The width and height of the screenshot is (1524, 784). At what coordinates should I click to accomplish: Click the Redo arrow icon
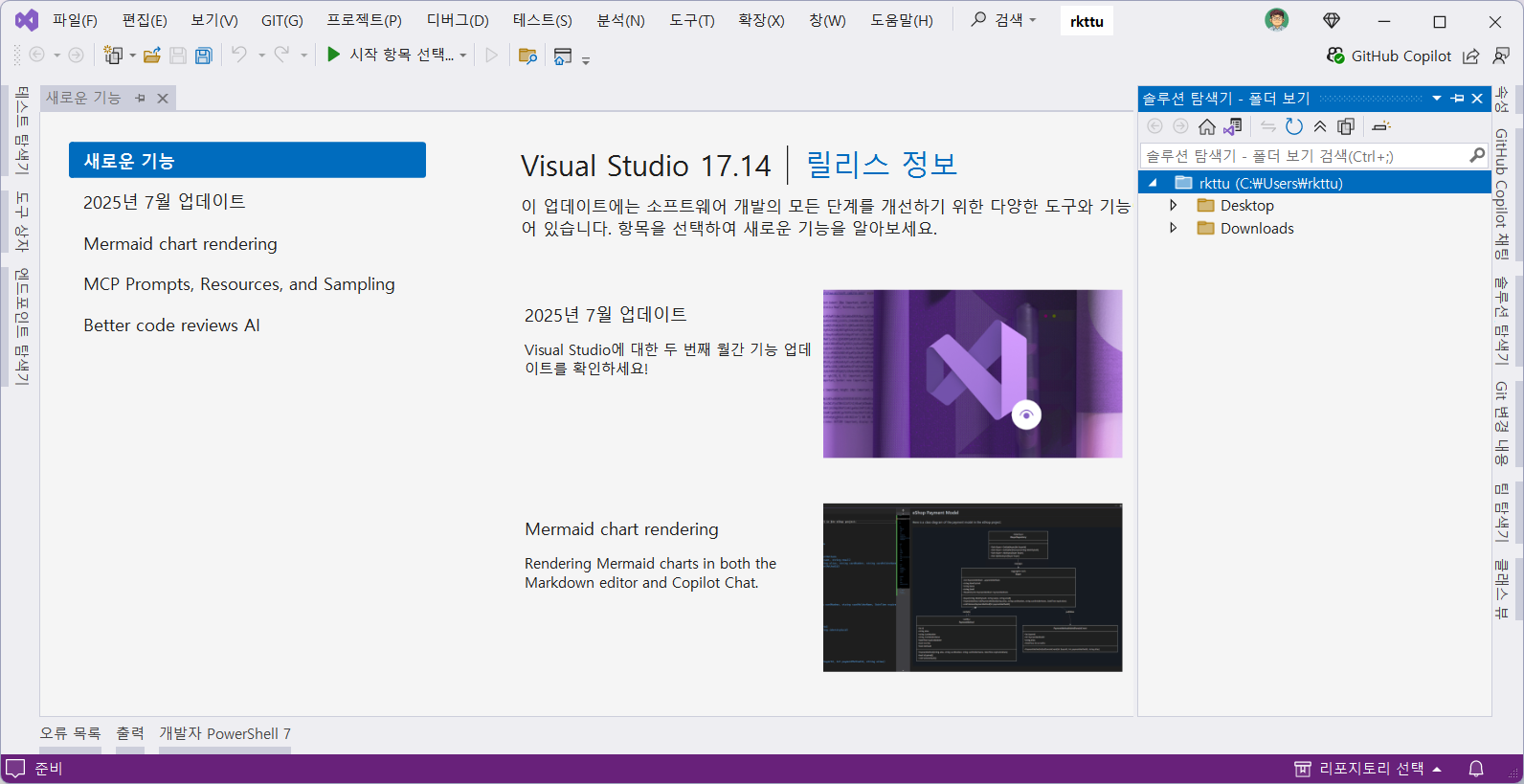(x=281, y=55)
